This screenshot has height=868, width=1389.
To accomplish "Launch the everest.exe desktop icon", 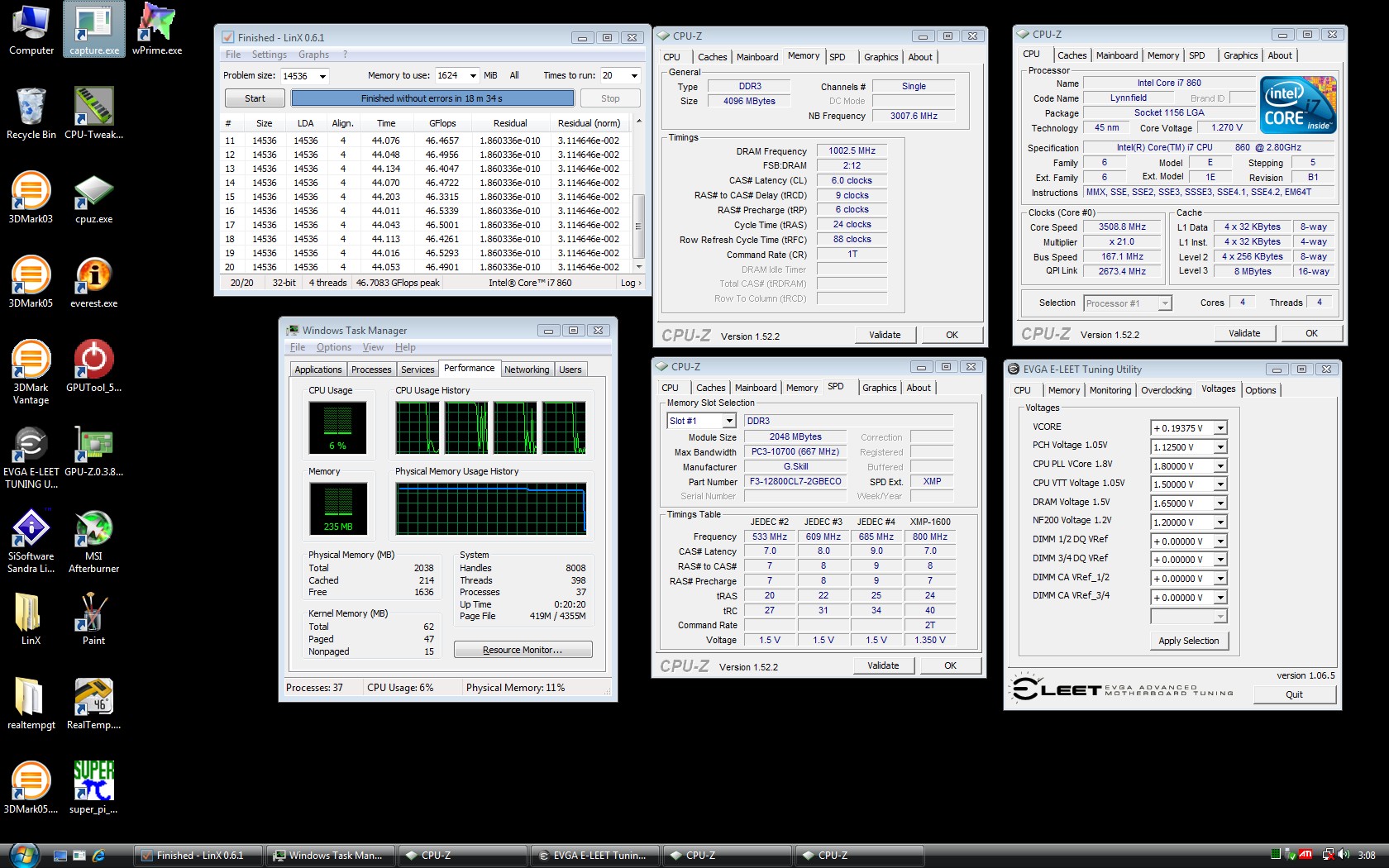I will pos(94,283).
